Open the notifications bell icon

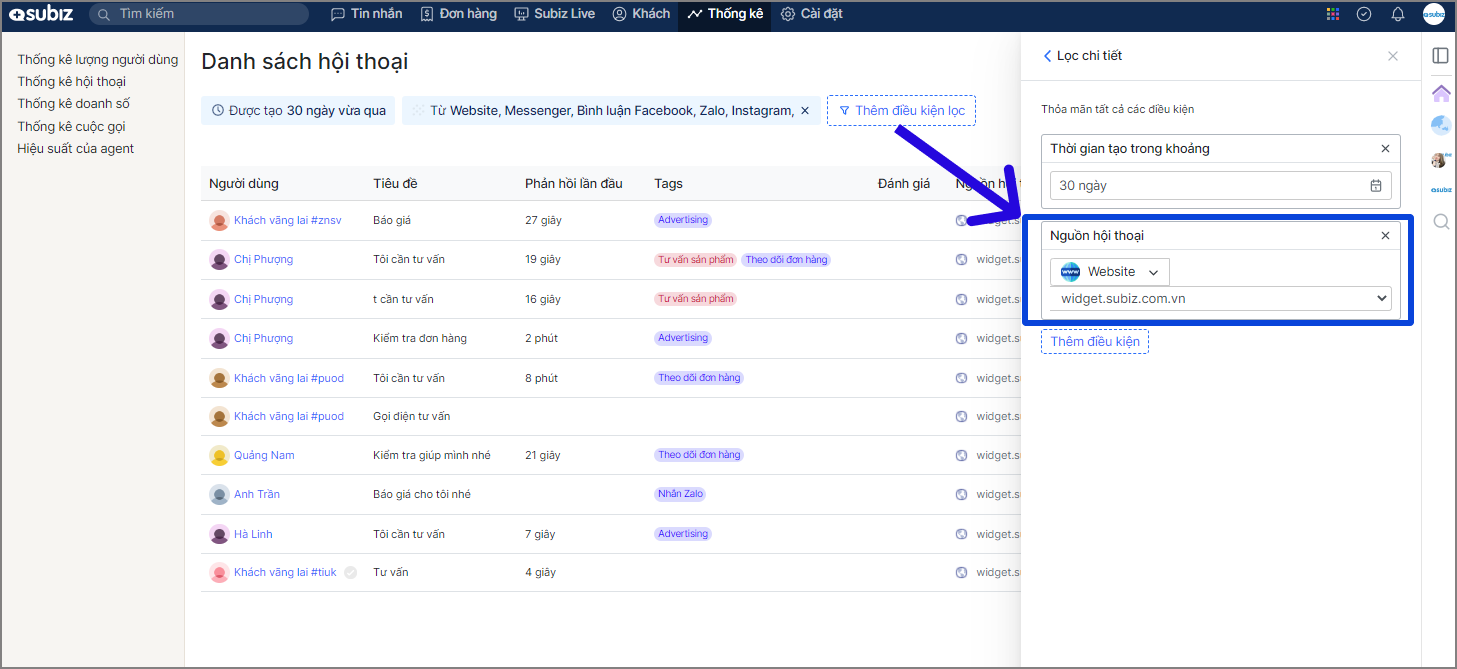(1398, 14)
